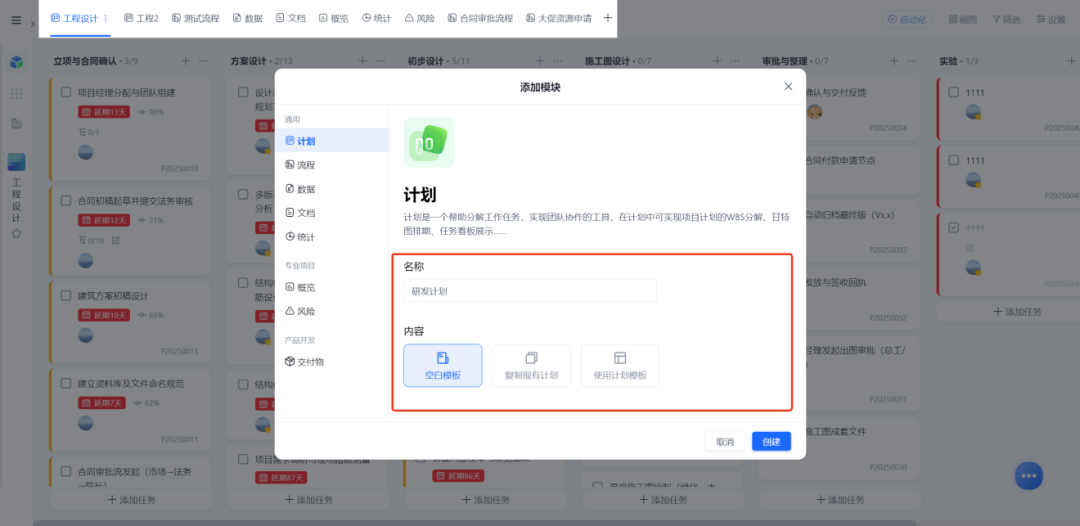Open the ··· menu of 初步设计 column

tap(558, 61)
